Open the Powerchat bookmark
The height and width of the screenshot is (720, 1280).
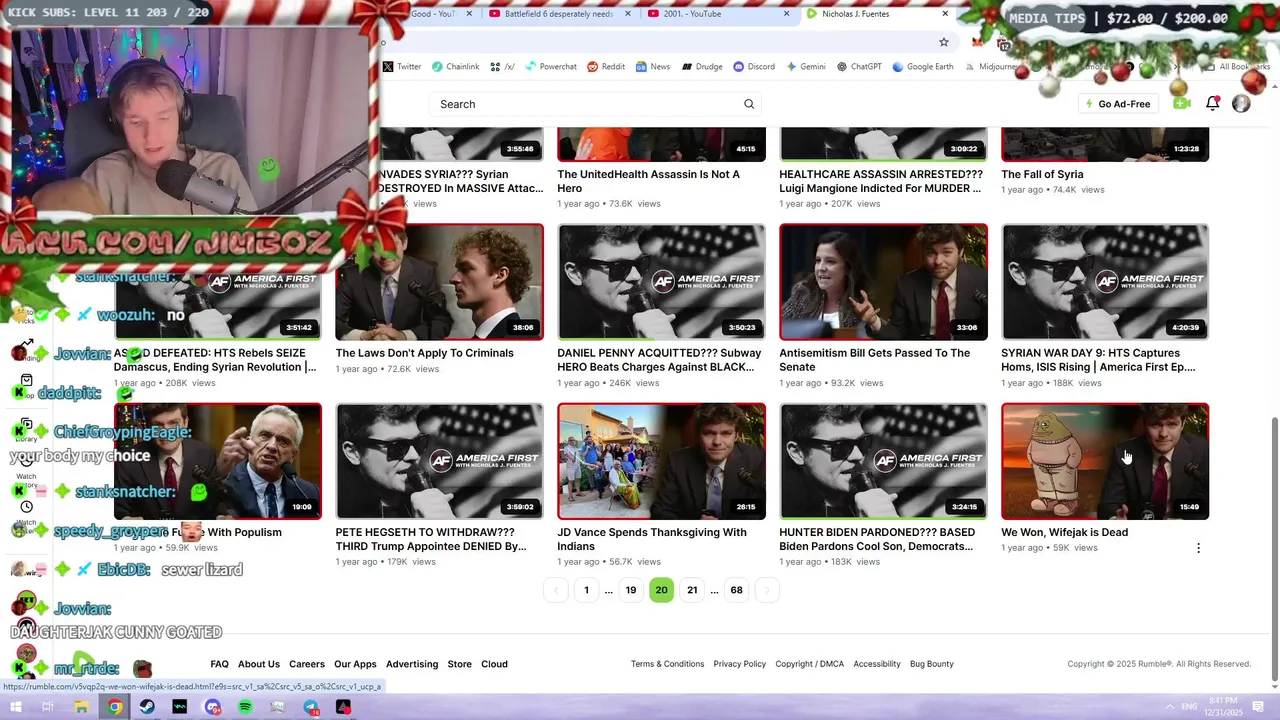pyautogui.click(x=550, y=67)
